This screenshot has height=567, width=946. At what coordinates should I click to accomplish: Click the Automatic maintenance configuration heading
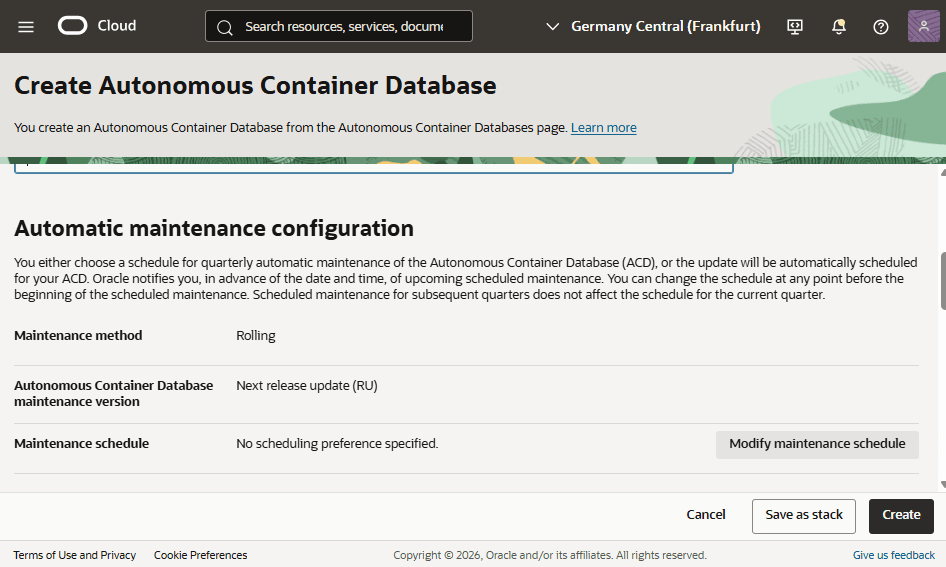[x=214, y=229]
